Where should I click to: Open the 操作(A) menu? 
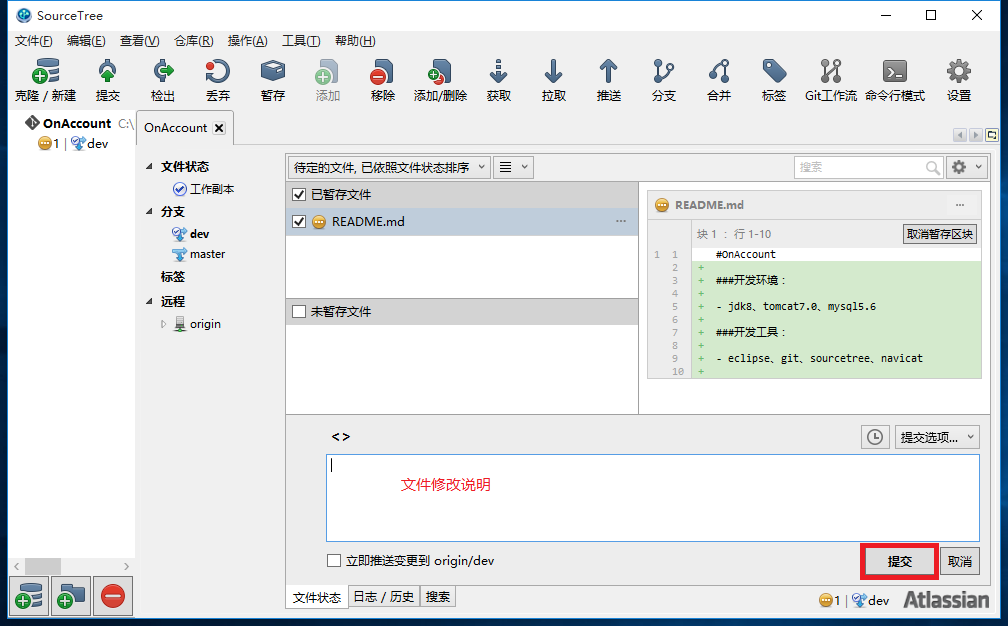pos(248,41)
